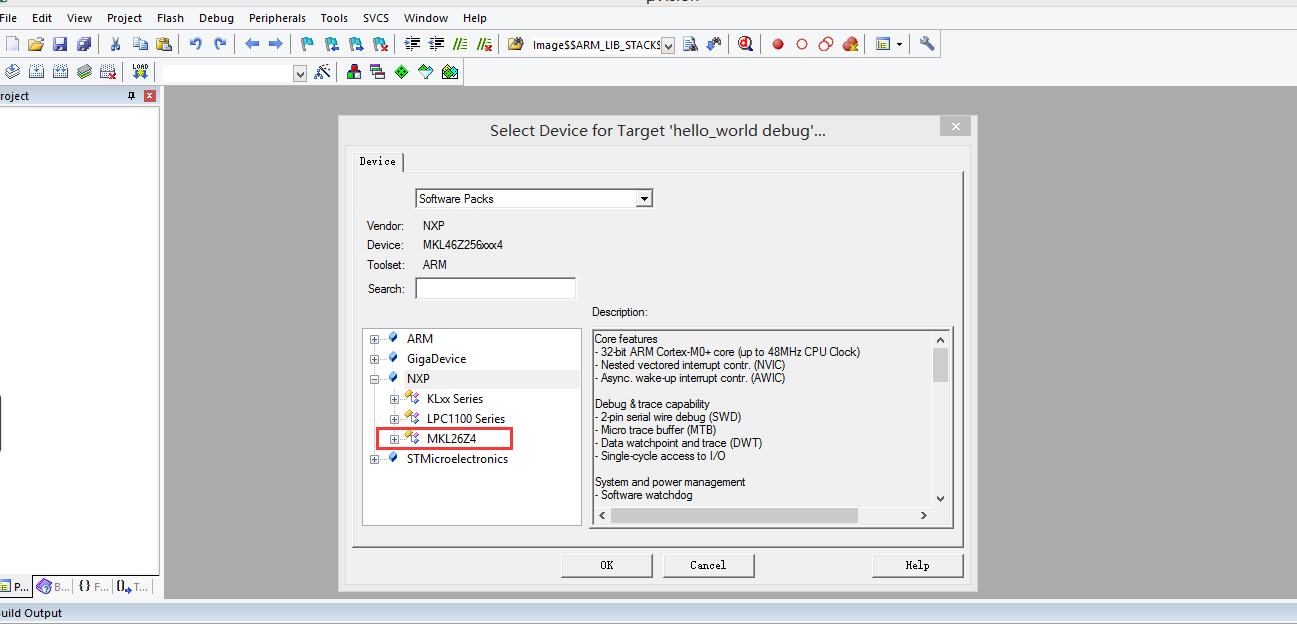Viewport: 1297px width, 624px height.
Task: Expand the LPC1100 Series node
Action: (x=394, y=419)
